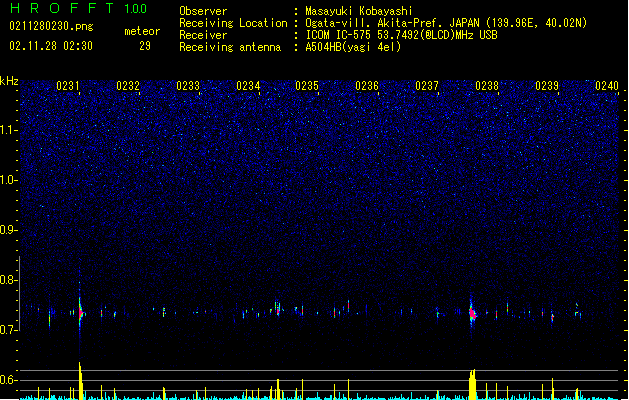Click the 0.9 kHz frequency axis label
629x400 pixels.
pos(8,230)
